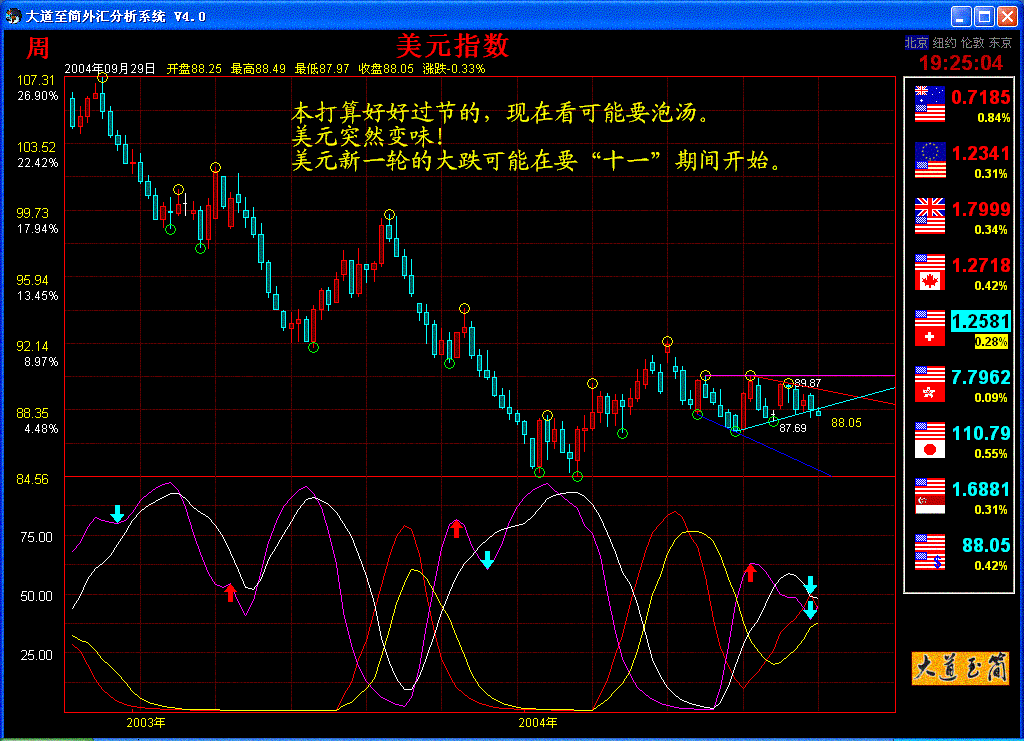Select the 1.2718 Canadian dollar quote
This screenshot has height=741, width=1024.
981,266
